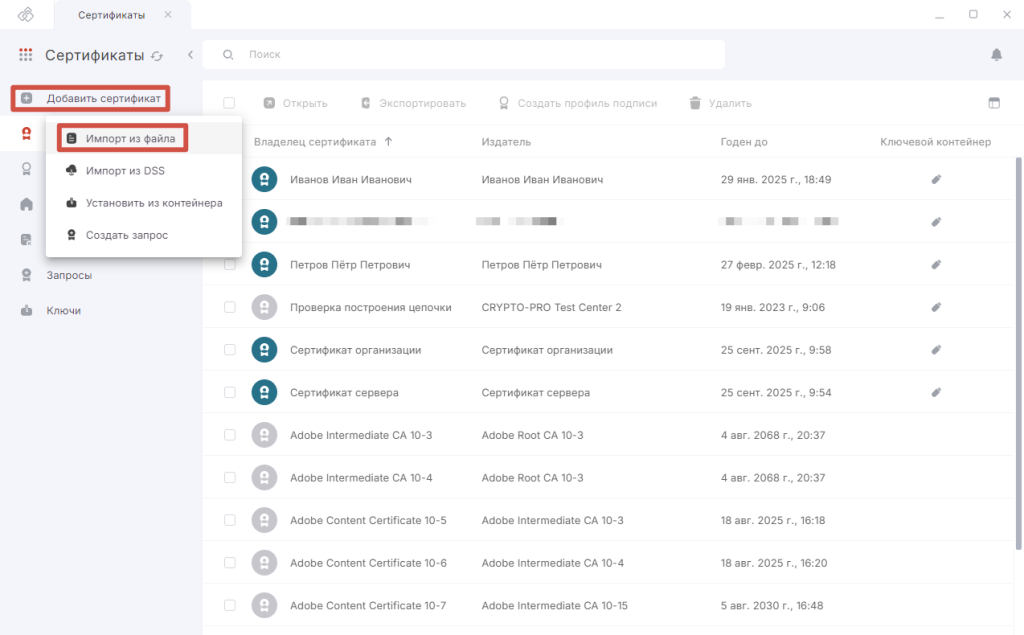The image size is (1024, 635).
Task: Click avatar icon of Adobe Intermediate CA 10-3 owner row
Action: click(x=264, y=435)
